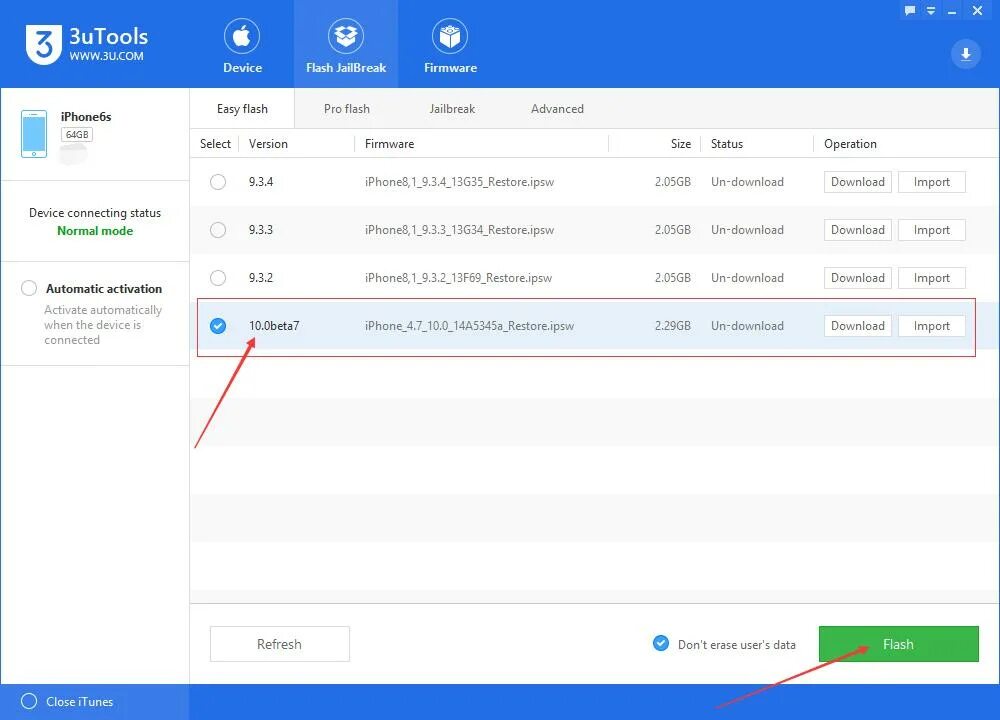
Task: Click the green Flash button
Action: click(898, 643)
